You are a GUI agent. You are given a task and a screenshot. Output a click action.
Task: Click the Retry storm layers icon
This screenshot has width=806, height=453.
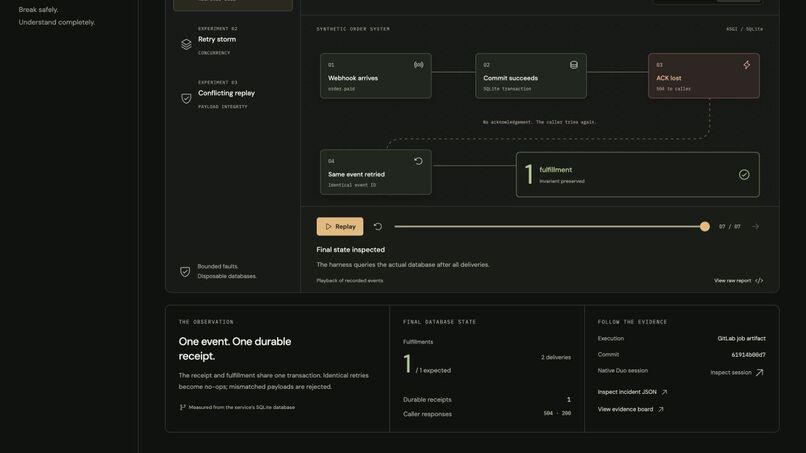click(186, 45)
